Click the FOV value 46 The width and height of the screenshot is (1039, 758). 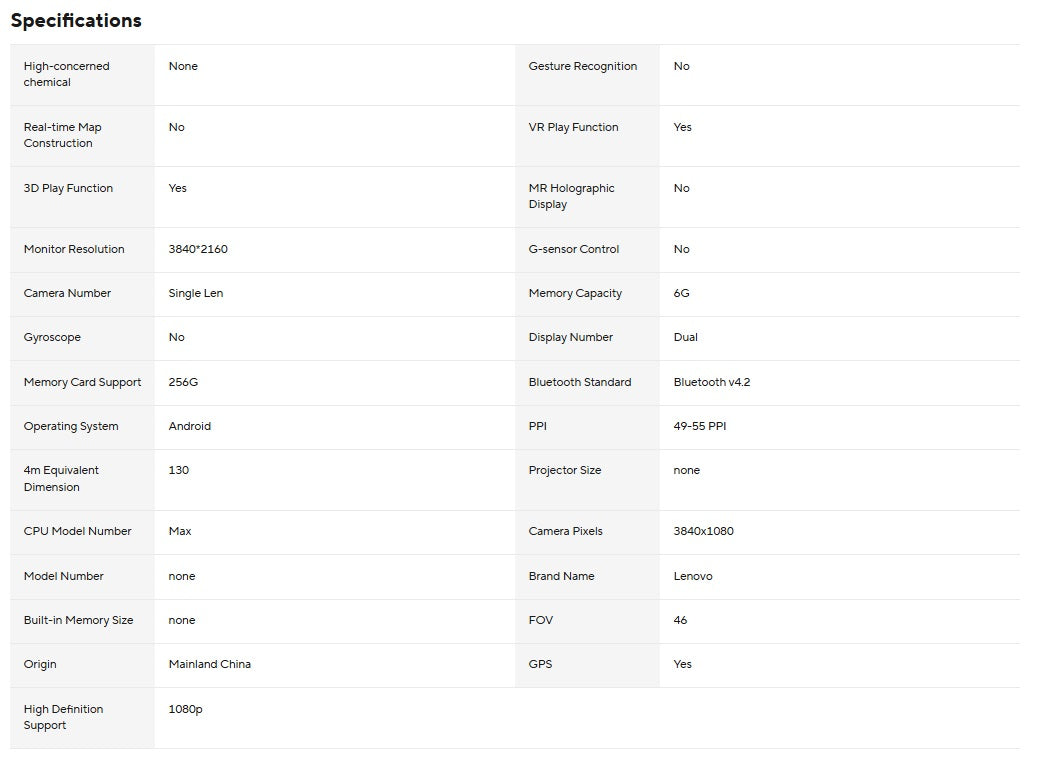tap(680, 620)
